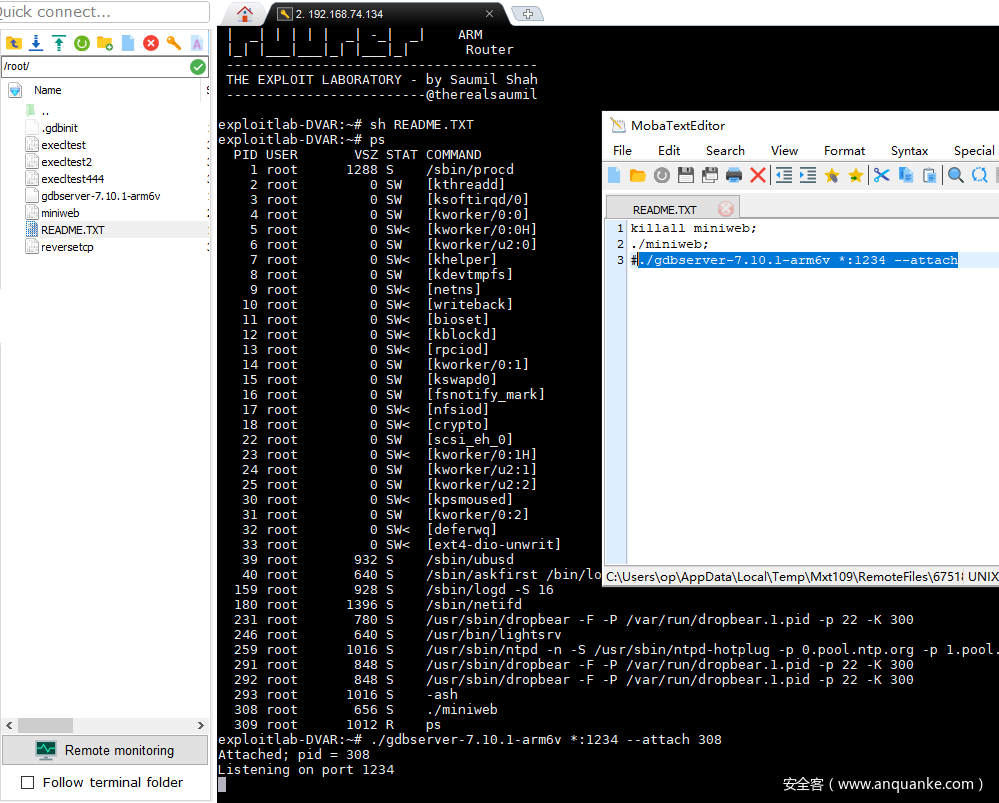999x803 pixels.
Task: Open the Format menu in MobaTextEditor
Action: coord(844,150)
